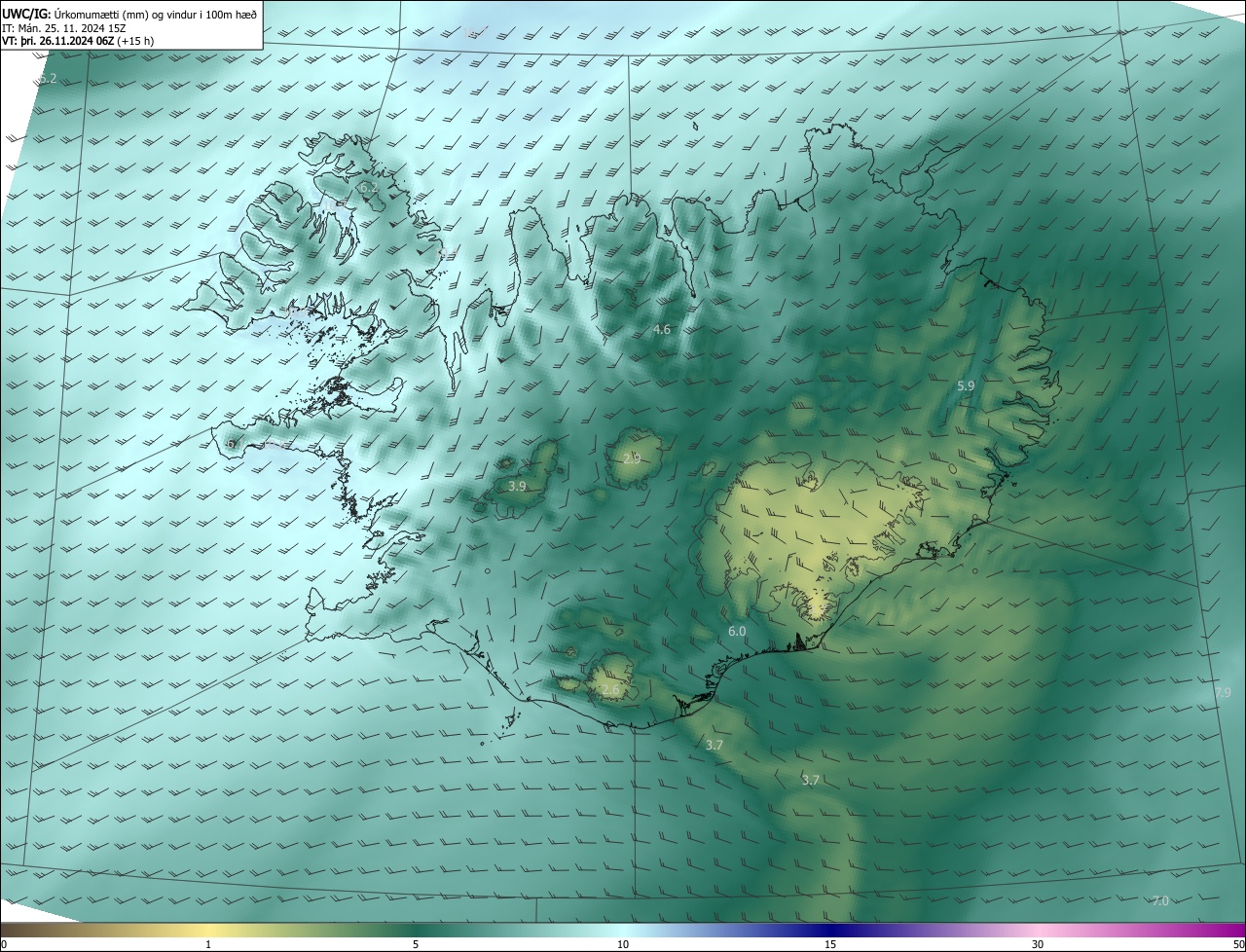Click the 5.9 value label in east Iceland
The height and width of the screenshot is (952, 1246).
[965, 385]
